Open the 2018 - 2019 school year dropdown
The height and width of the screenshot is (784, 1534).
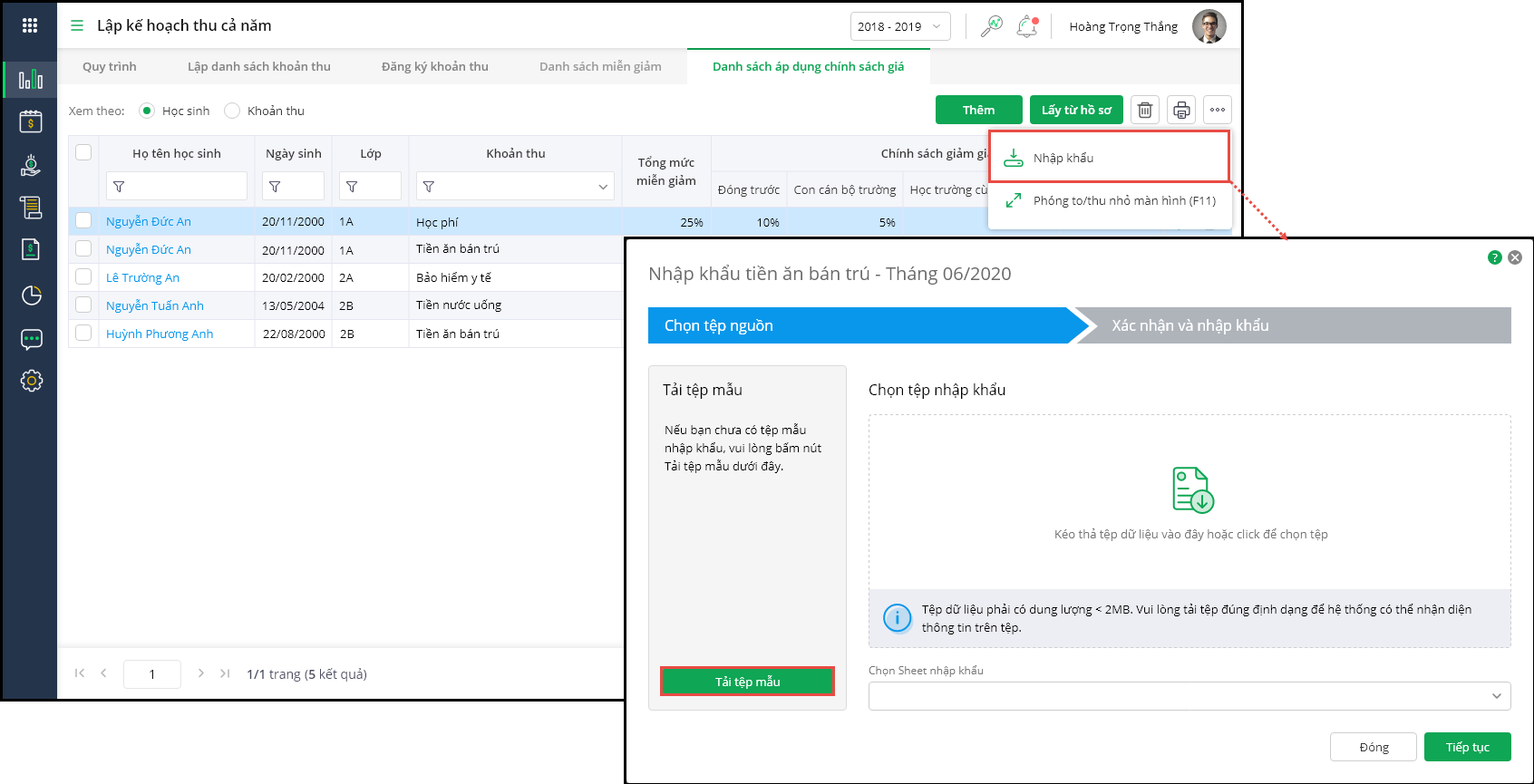click(900, 26)
